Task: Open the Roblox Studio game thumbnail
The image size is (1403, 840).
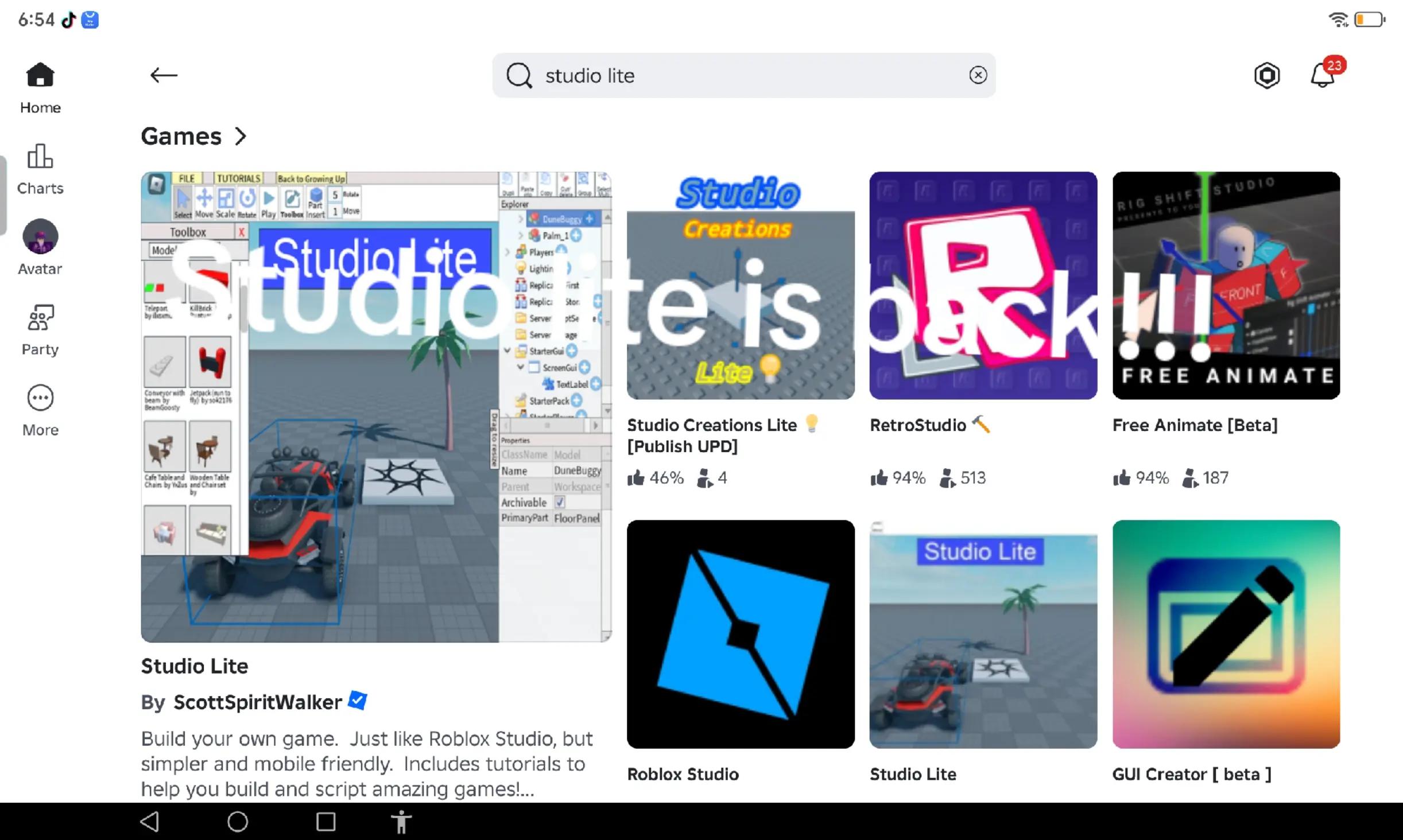Action: (x=741, y=634)
